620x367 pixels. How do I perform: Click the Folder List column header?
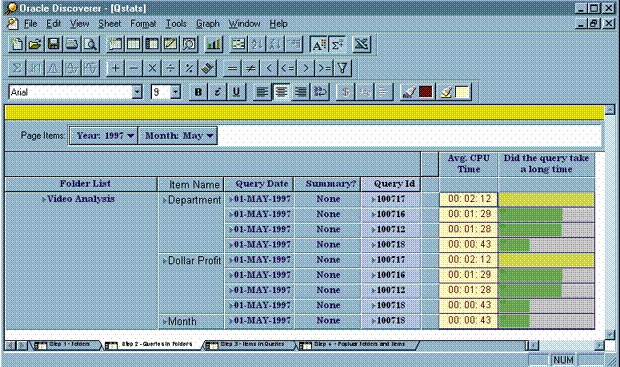(81, 184)
